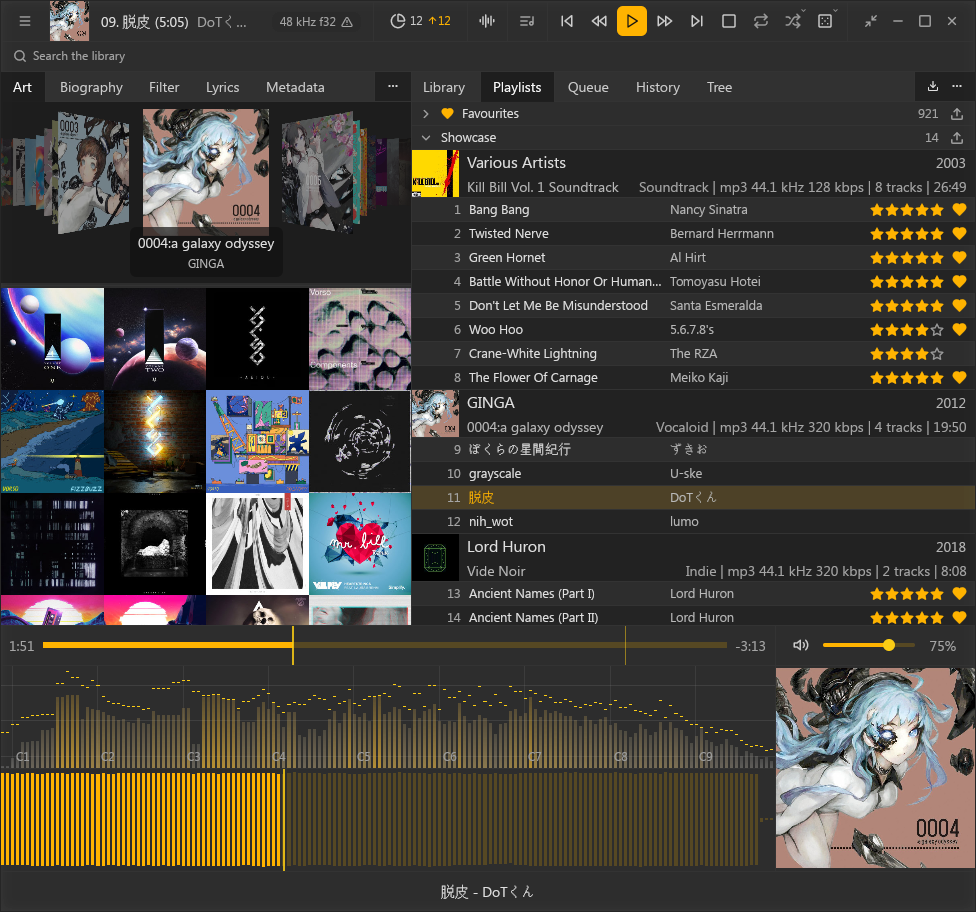
Task: Collapse the Showcase playlist
Action: (426, 138)
